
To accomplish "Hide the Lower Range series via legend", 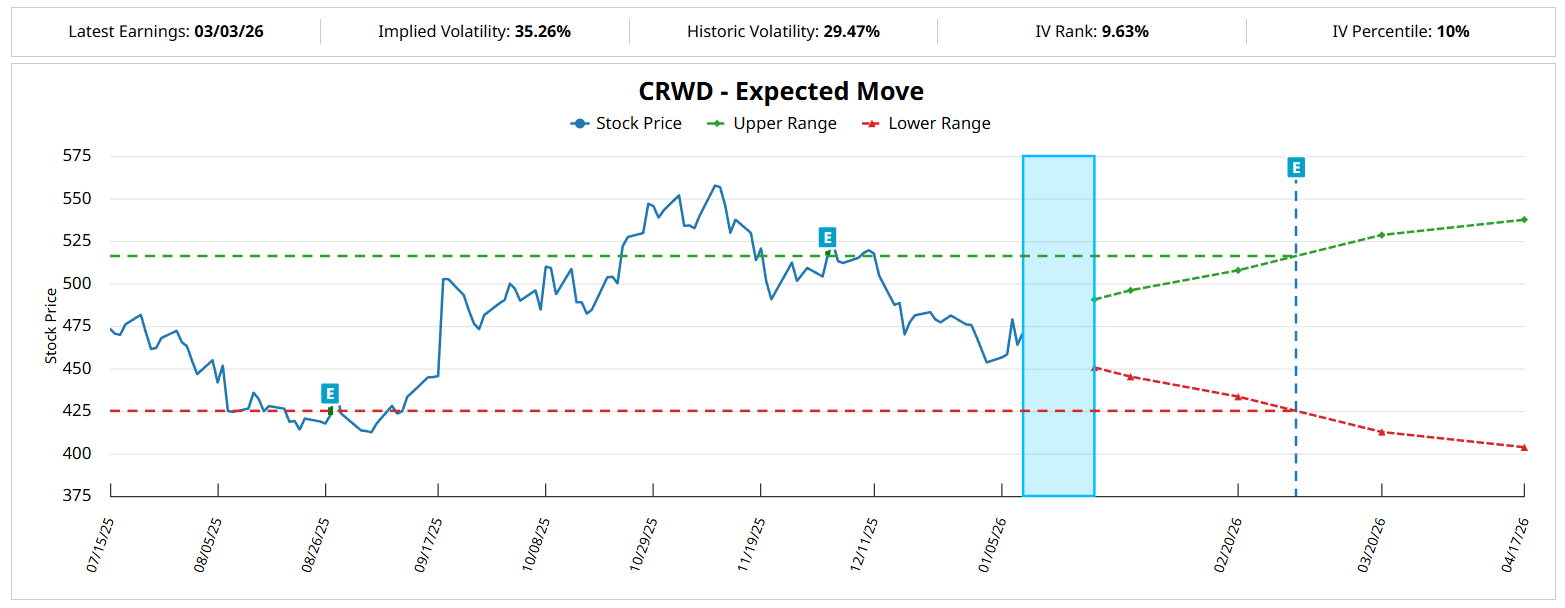I will 927,124.
